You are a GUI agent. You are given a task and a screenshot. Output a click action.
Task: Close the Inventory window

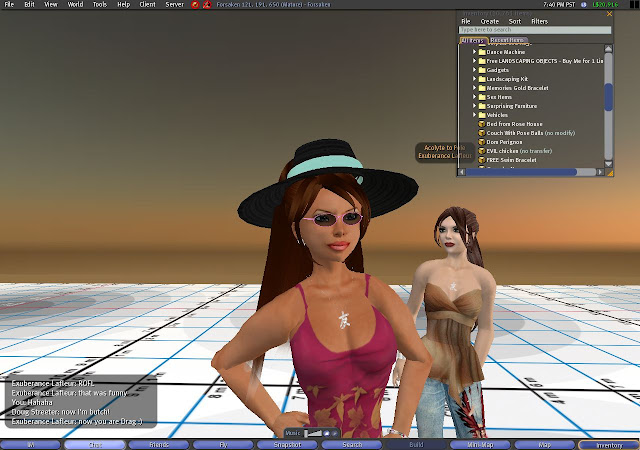[609, 14]
